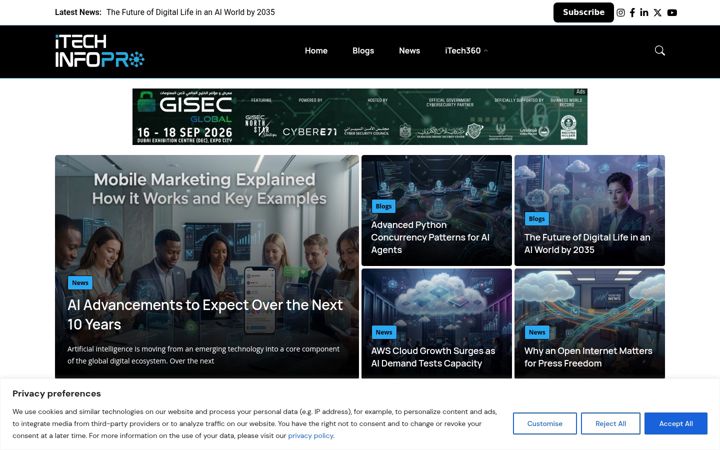Click the search magnifier icon
This screenshot has height=450, width=720.
(659, 51)
